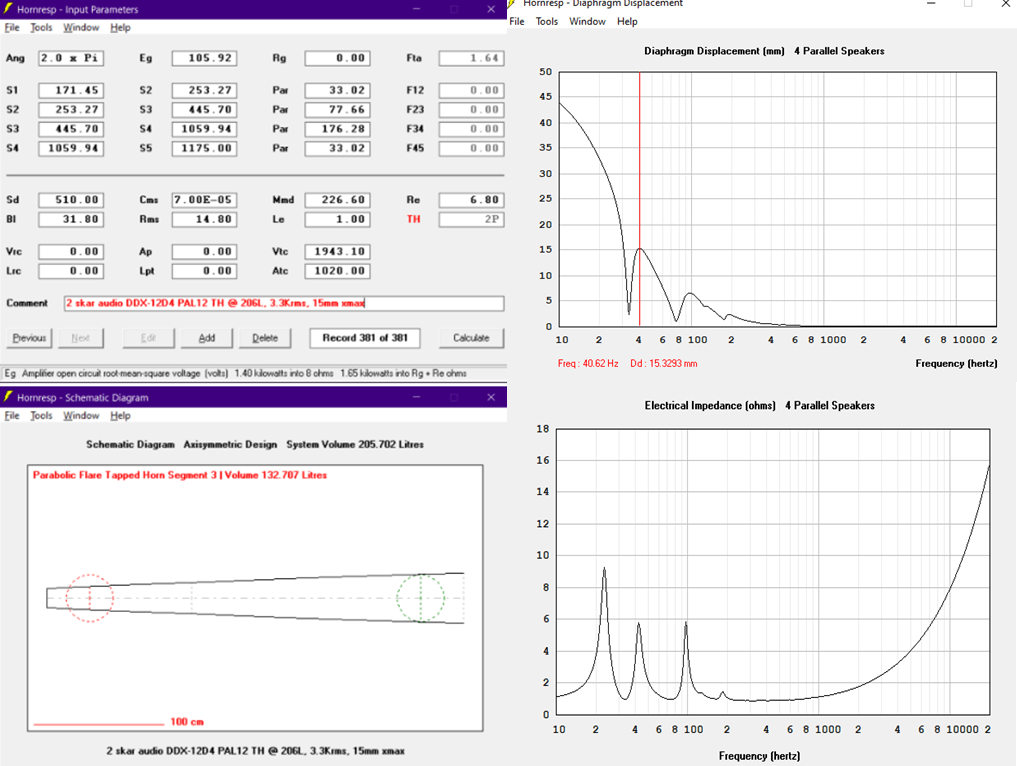The image size is (1017, 766).
Task: Click the Ap field
Action: click(204, 252)
